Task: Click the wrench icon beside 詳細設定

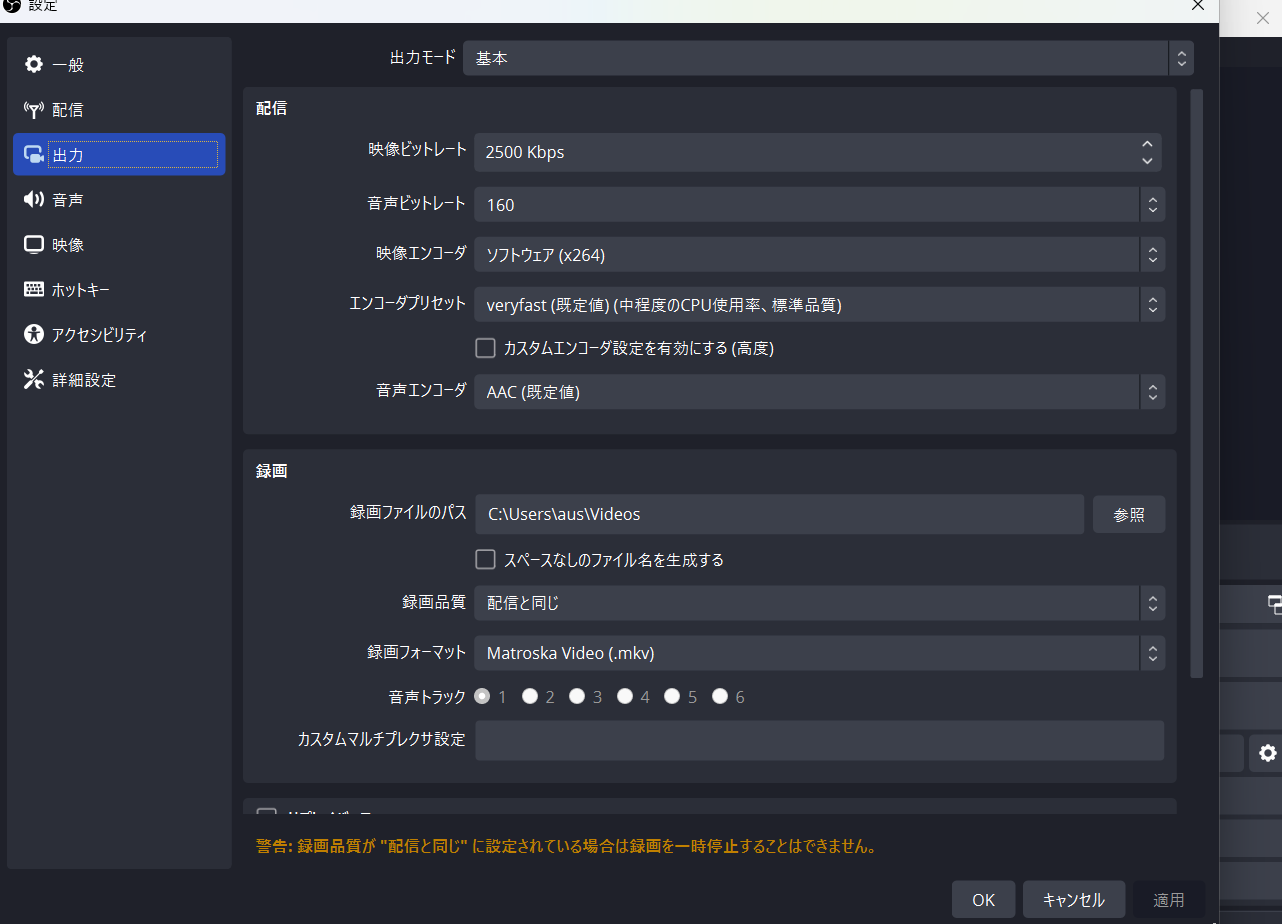Action: tap(34, 380)
